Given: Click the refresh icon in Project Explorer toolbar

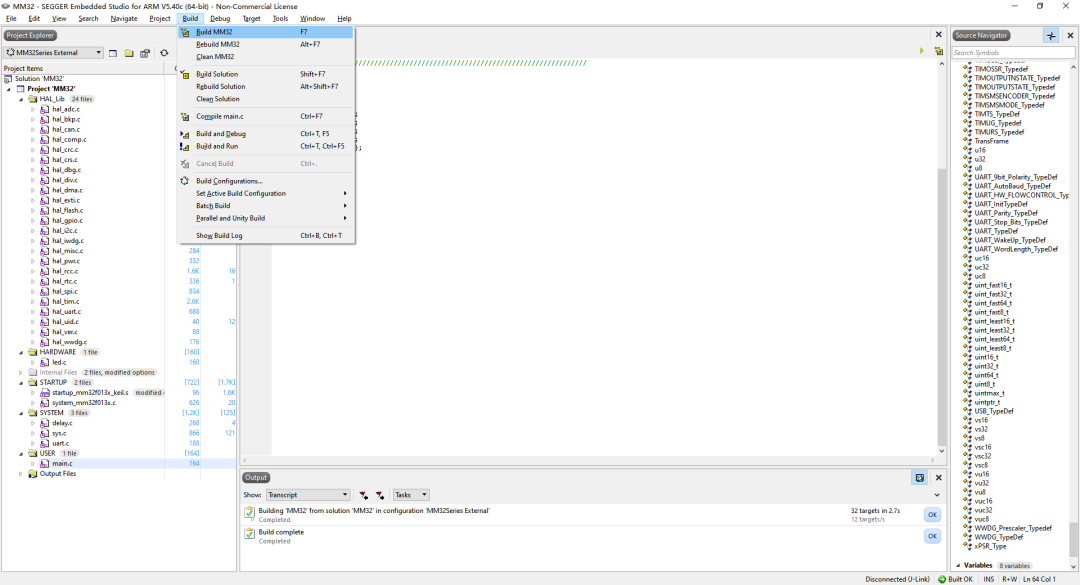Looking at the screenshot, I should pyautogui.click(x=164, y=53).
